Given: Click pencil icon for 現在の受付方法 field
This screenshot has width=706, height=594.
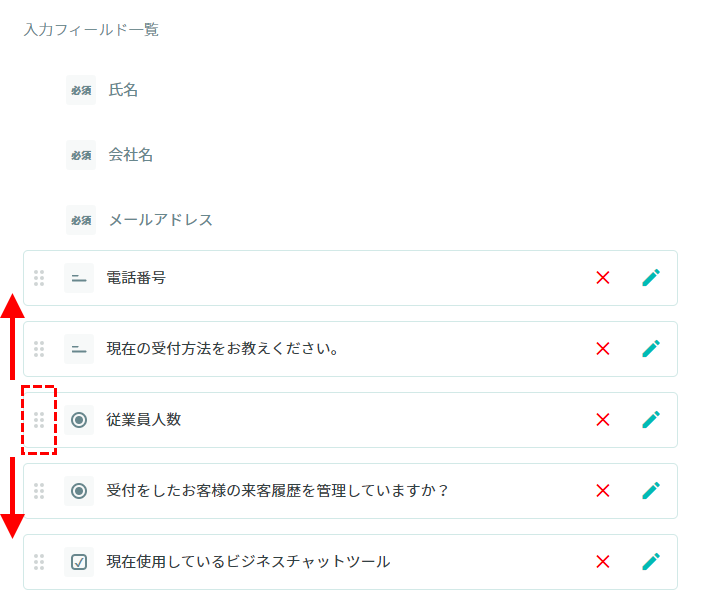Looking at the screenshot, I should pyautogui.click(x=651, y=349).
